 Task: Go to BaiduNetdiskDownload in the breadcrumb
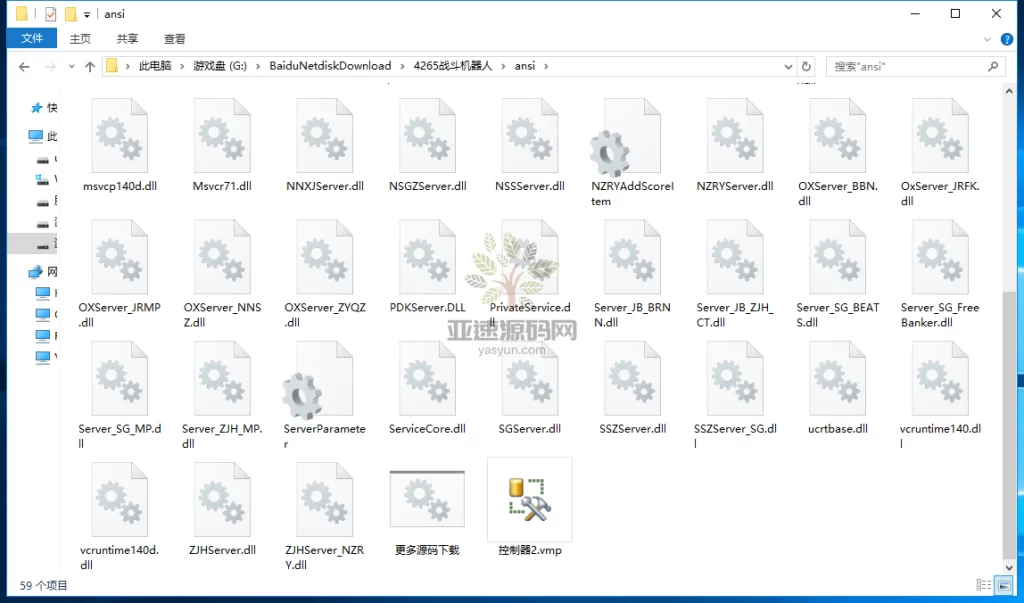tap(329, 66)
